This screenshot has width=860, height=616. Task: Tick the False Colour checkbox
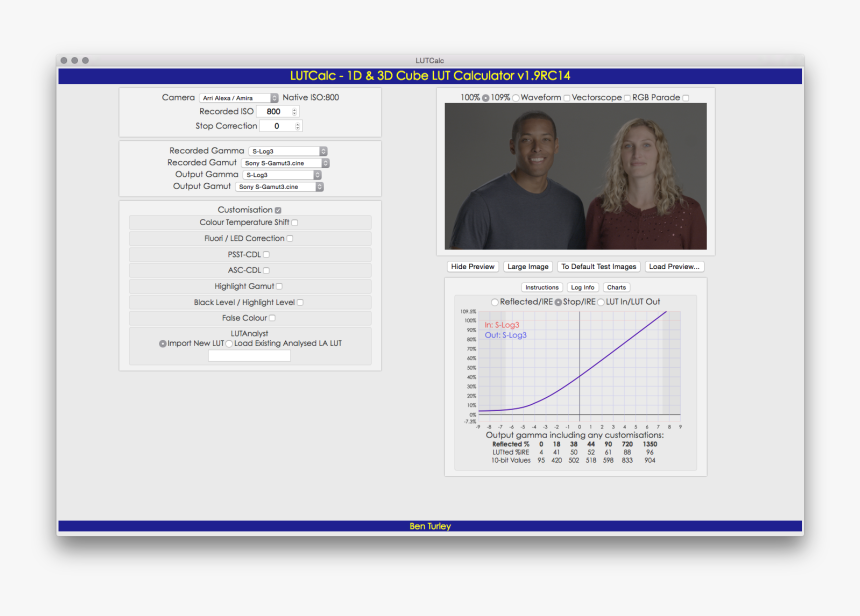[x=272, y=318]
